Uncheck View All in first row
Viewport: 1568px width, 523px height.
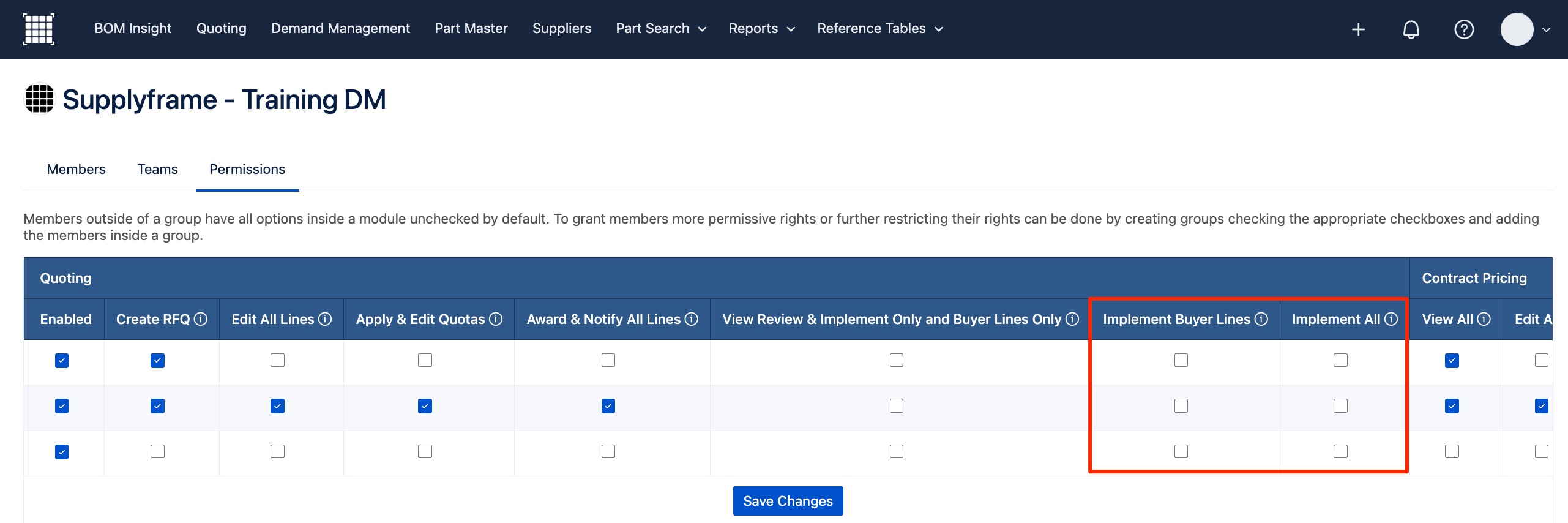tap(1452, 361)
